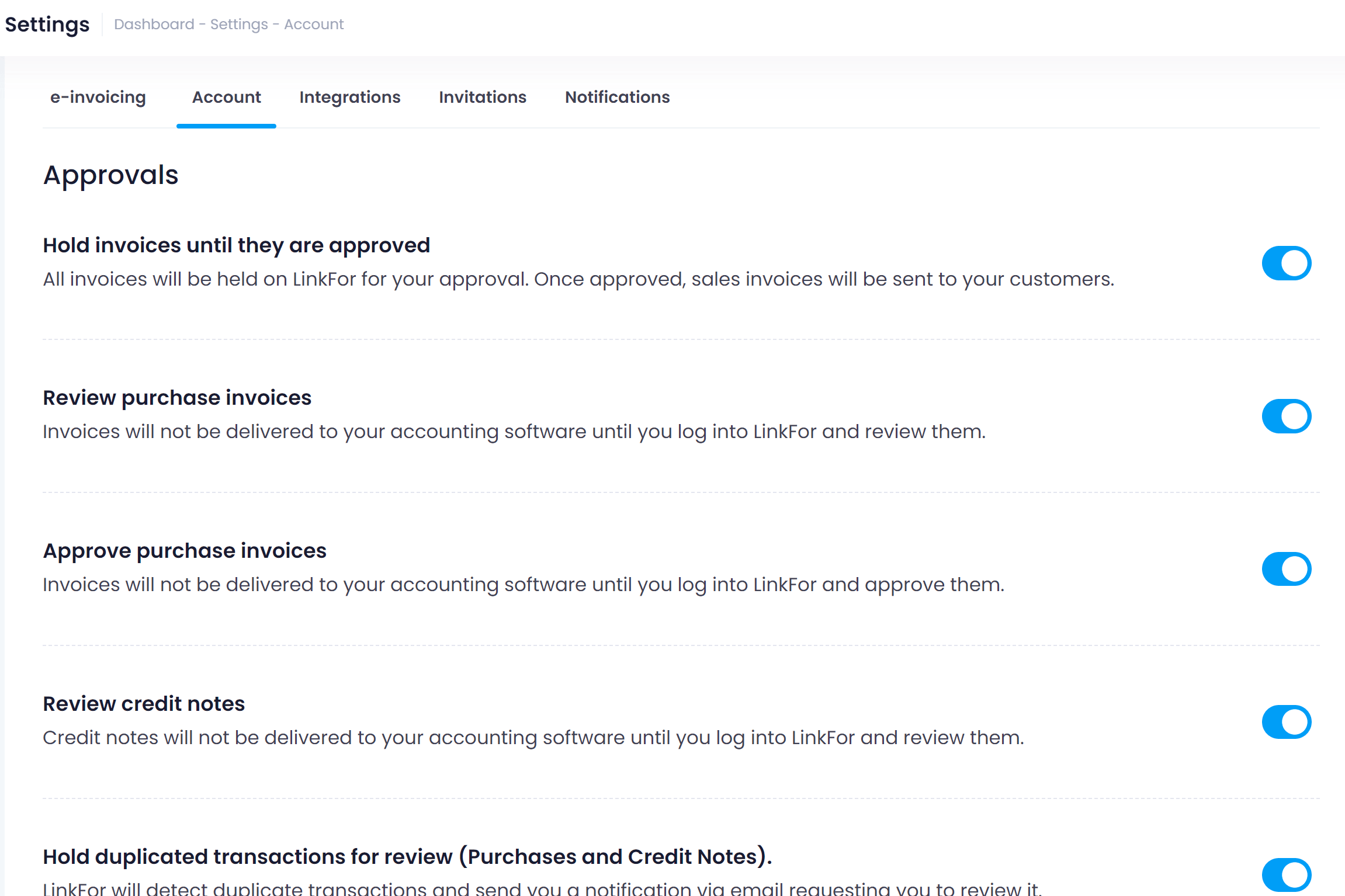Click the Hold duplicated transactions heading
1345x896 pixels.
click(x=407, y=857)
